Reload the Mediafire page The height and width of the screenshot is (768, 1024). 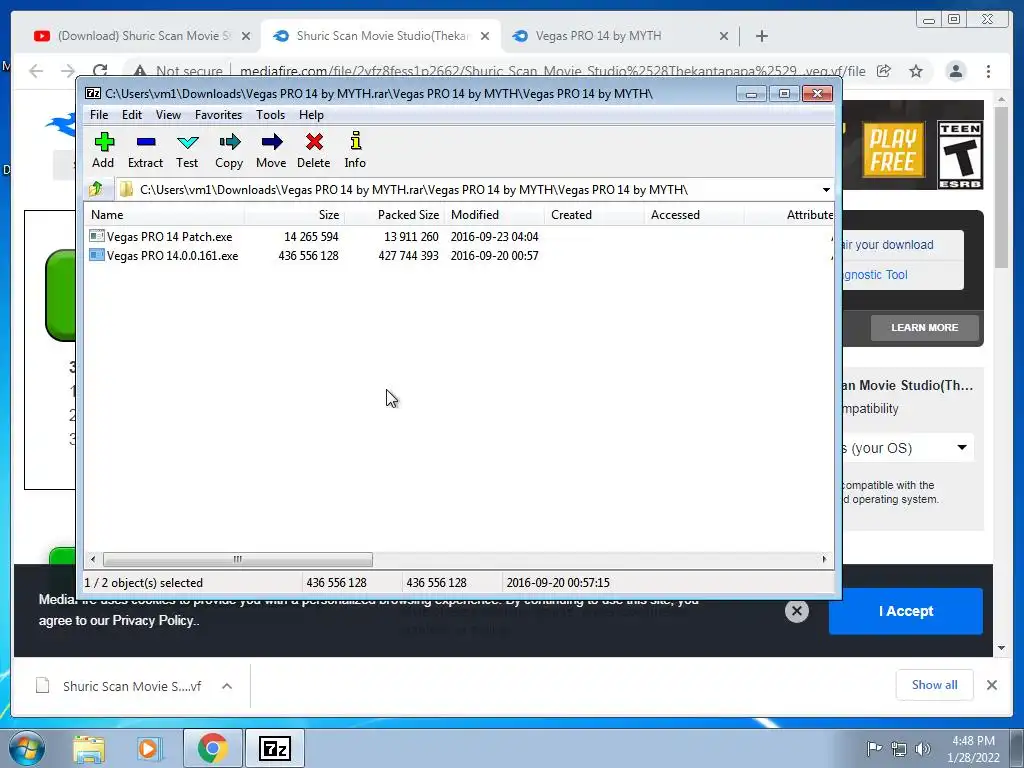pos(100,71)
